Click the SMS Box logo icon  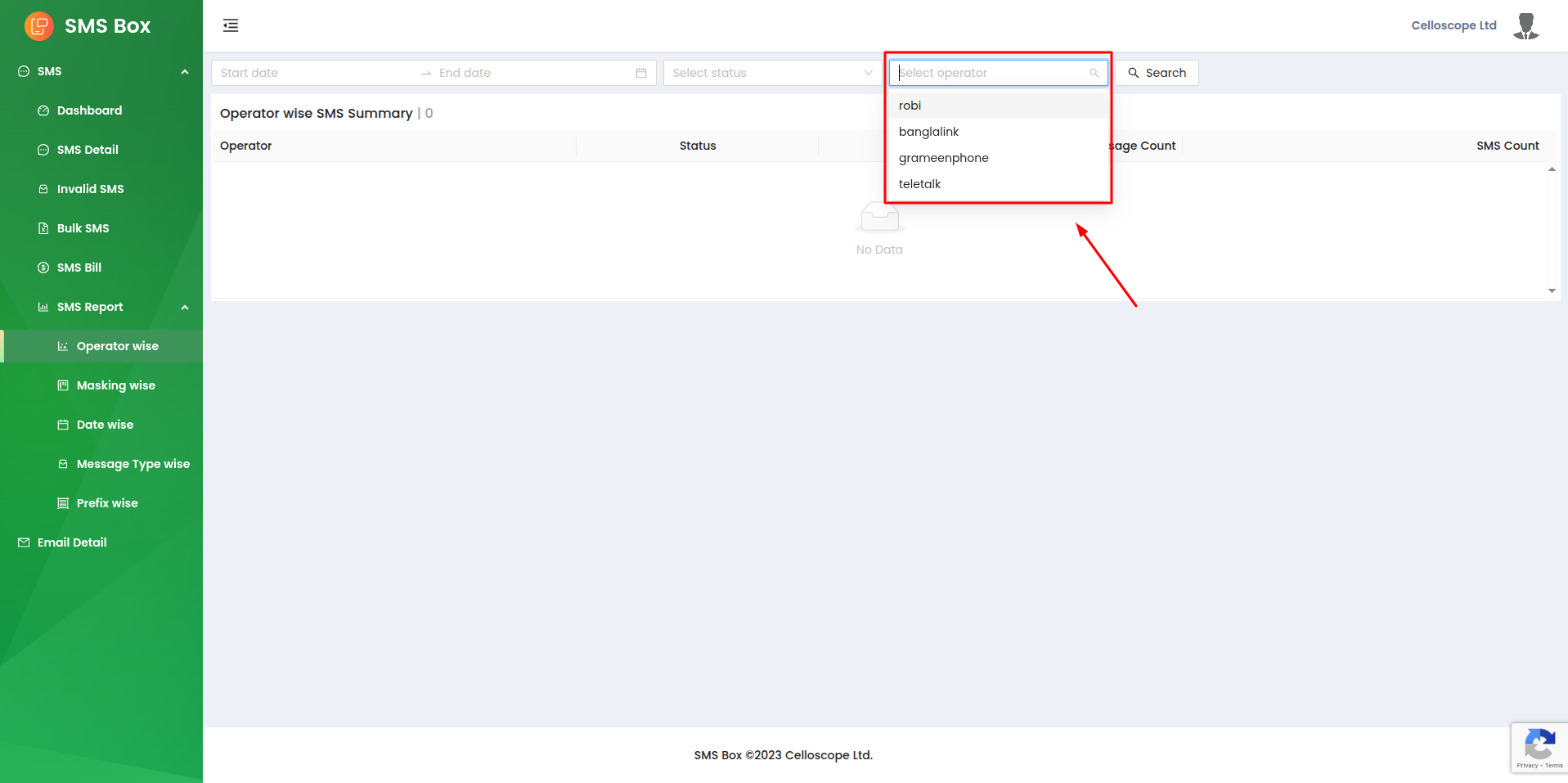point(38,26)
